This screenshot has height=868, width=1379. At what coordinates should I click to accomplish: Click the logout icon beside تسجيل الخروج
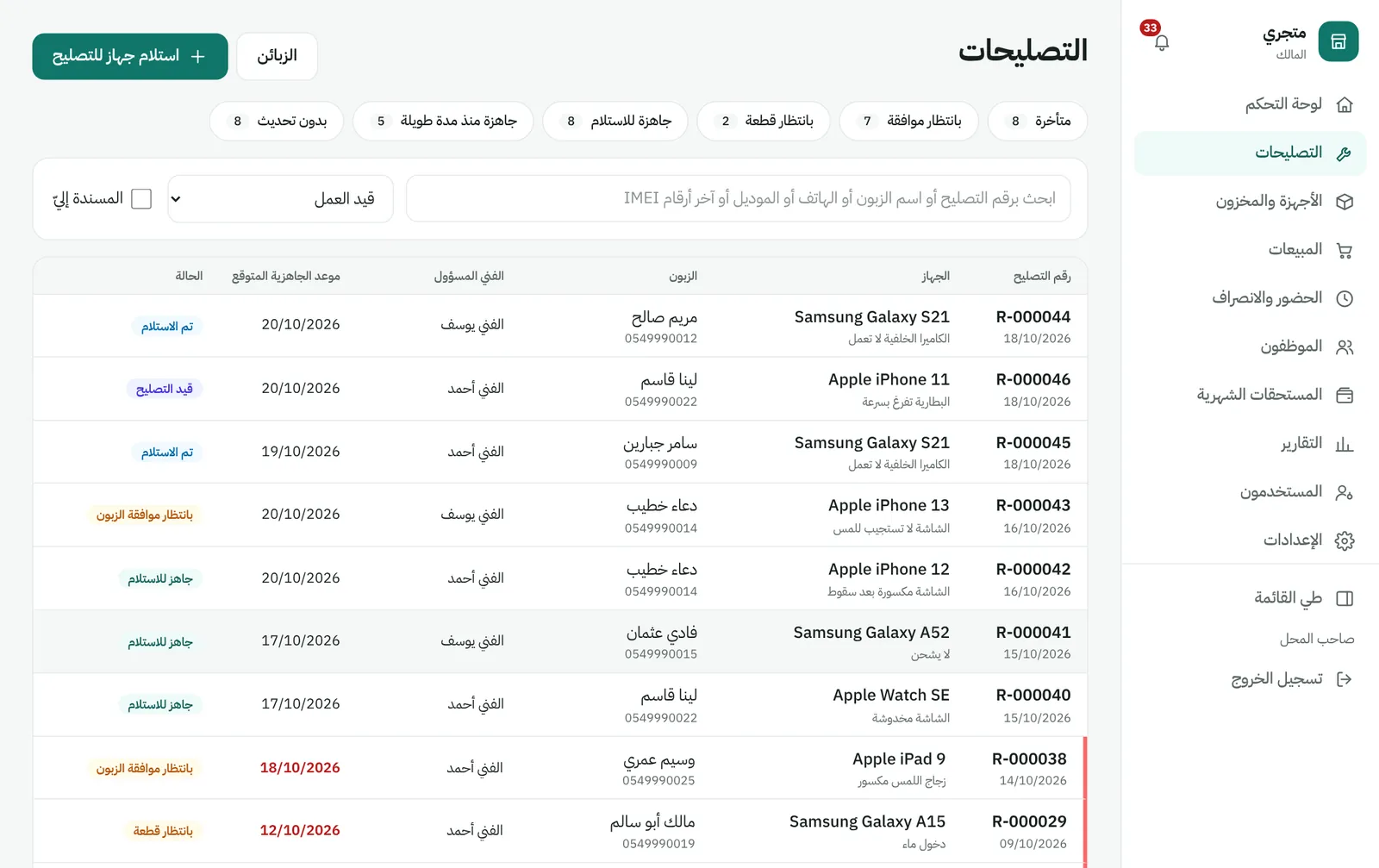coord(1344,679)
